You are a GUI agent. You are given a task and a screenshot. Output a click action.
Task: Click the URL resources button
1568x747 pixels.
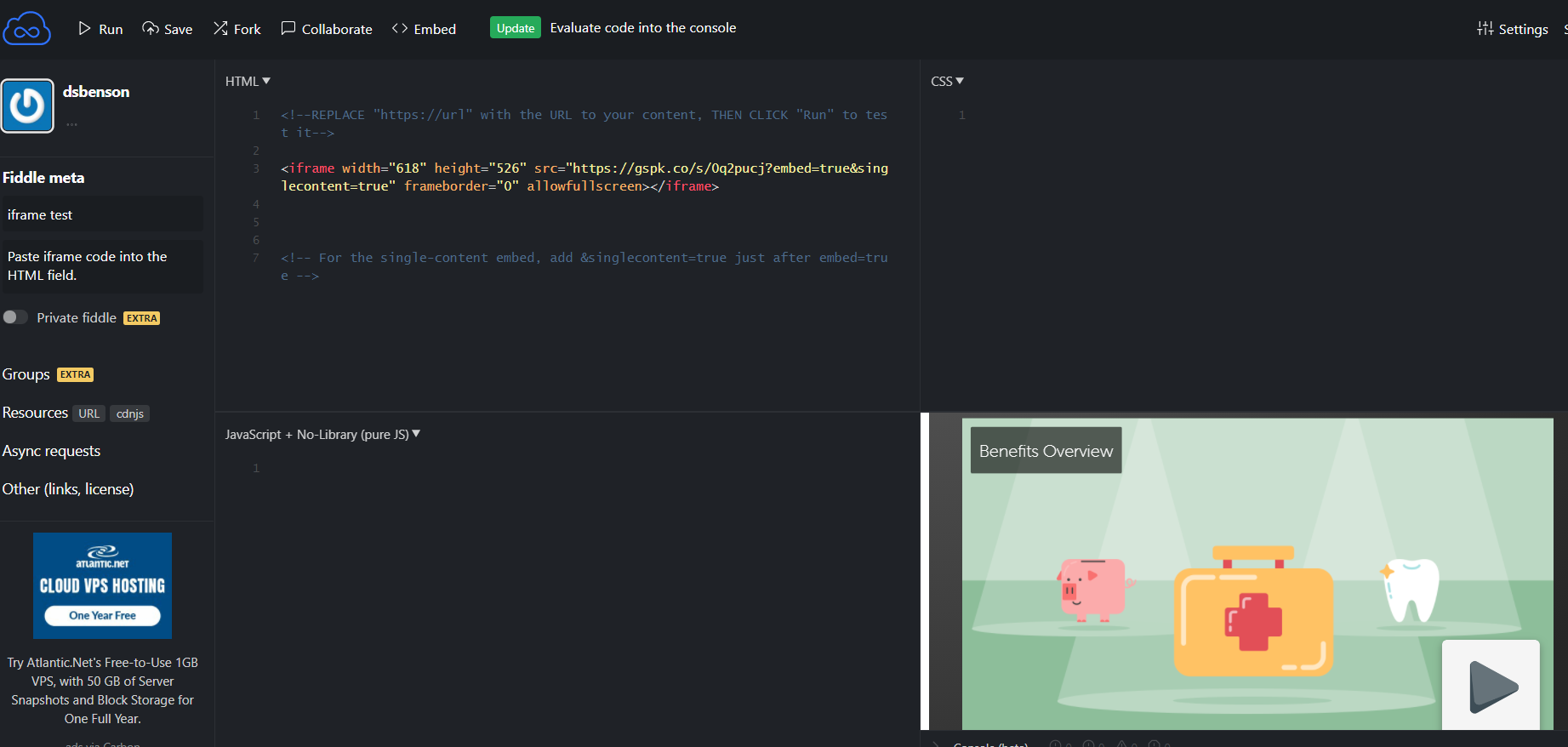tap(88, 413)
